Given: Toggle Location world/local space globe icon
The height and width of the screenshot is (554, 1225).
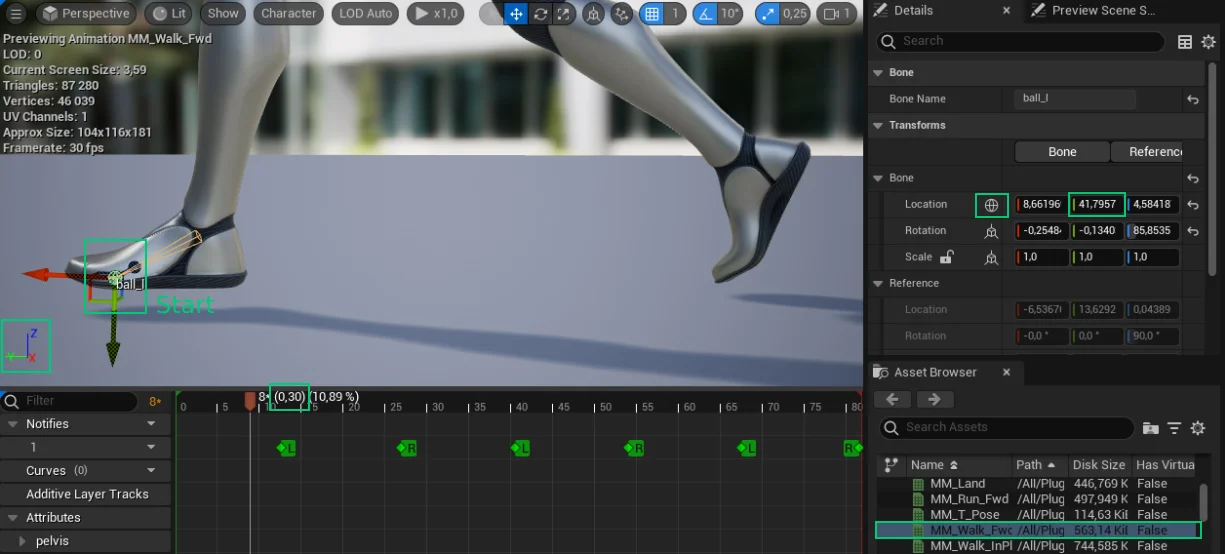Looking at the screenshot, I should pyautogui.click(x=991, y=205).
